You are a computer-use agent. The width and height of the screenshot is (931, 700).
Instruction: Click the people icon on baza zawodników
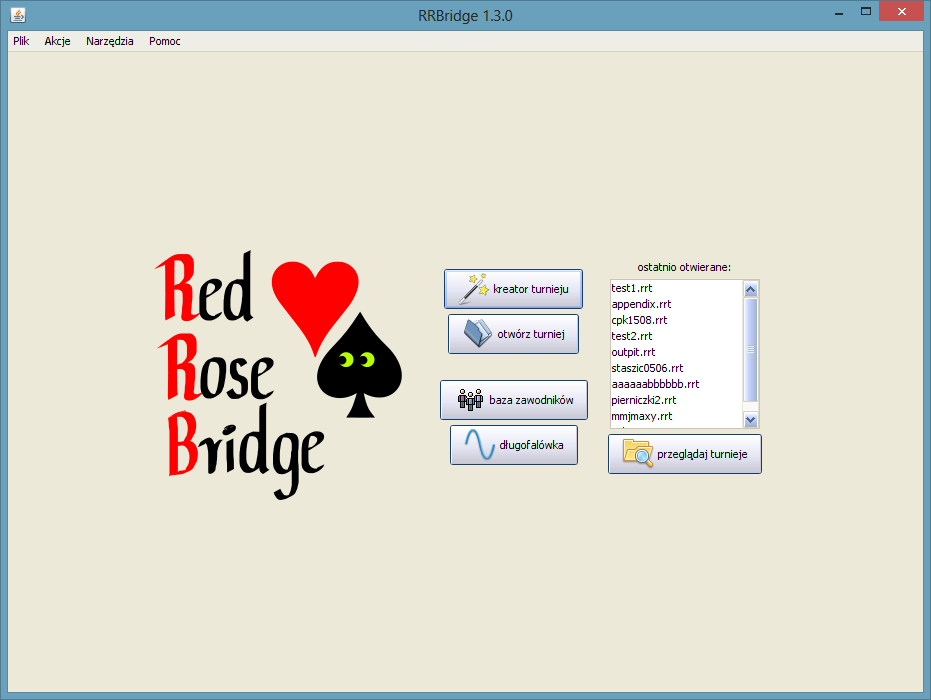pos(470,400)
